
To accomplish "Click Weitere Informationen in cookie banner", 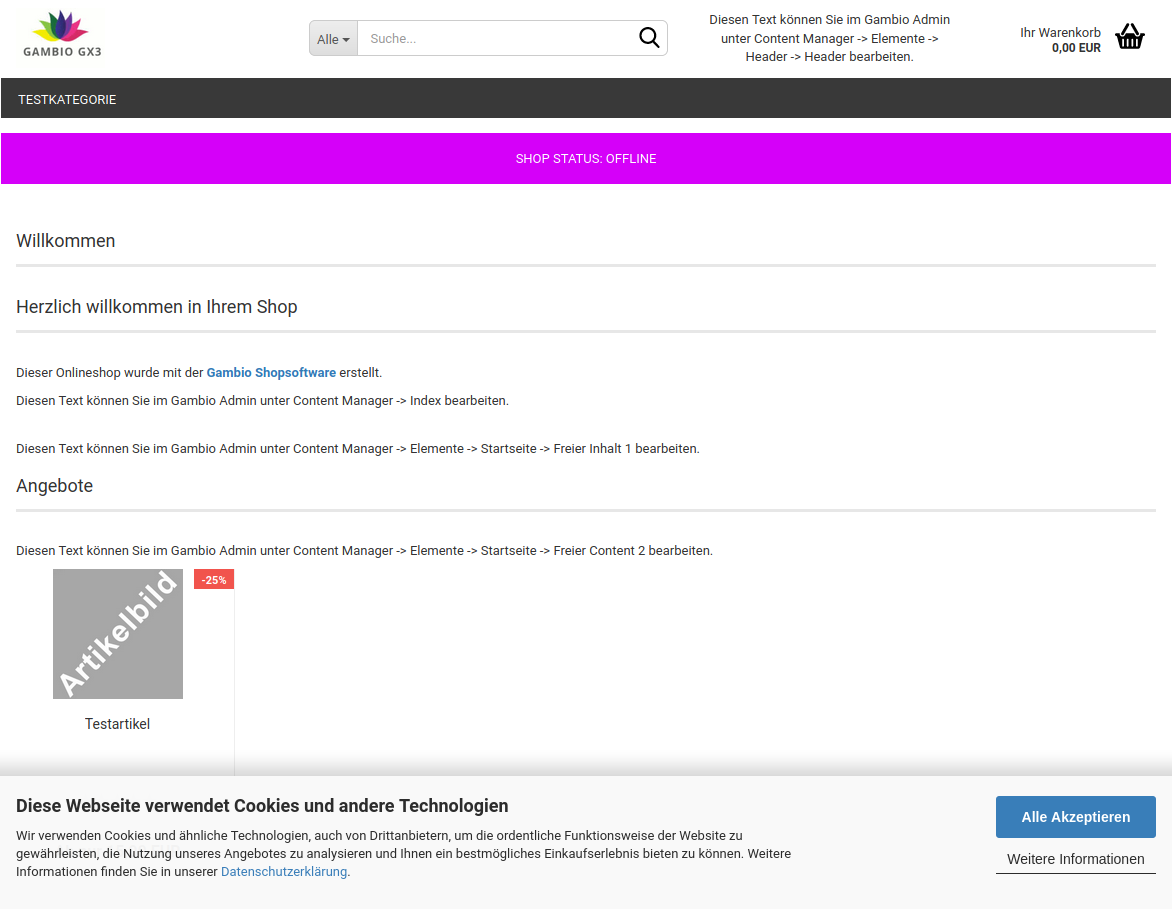I will click(x=1075, y=859).
